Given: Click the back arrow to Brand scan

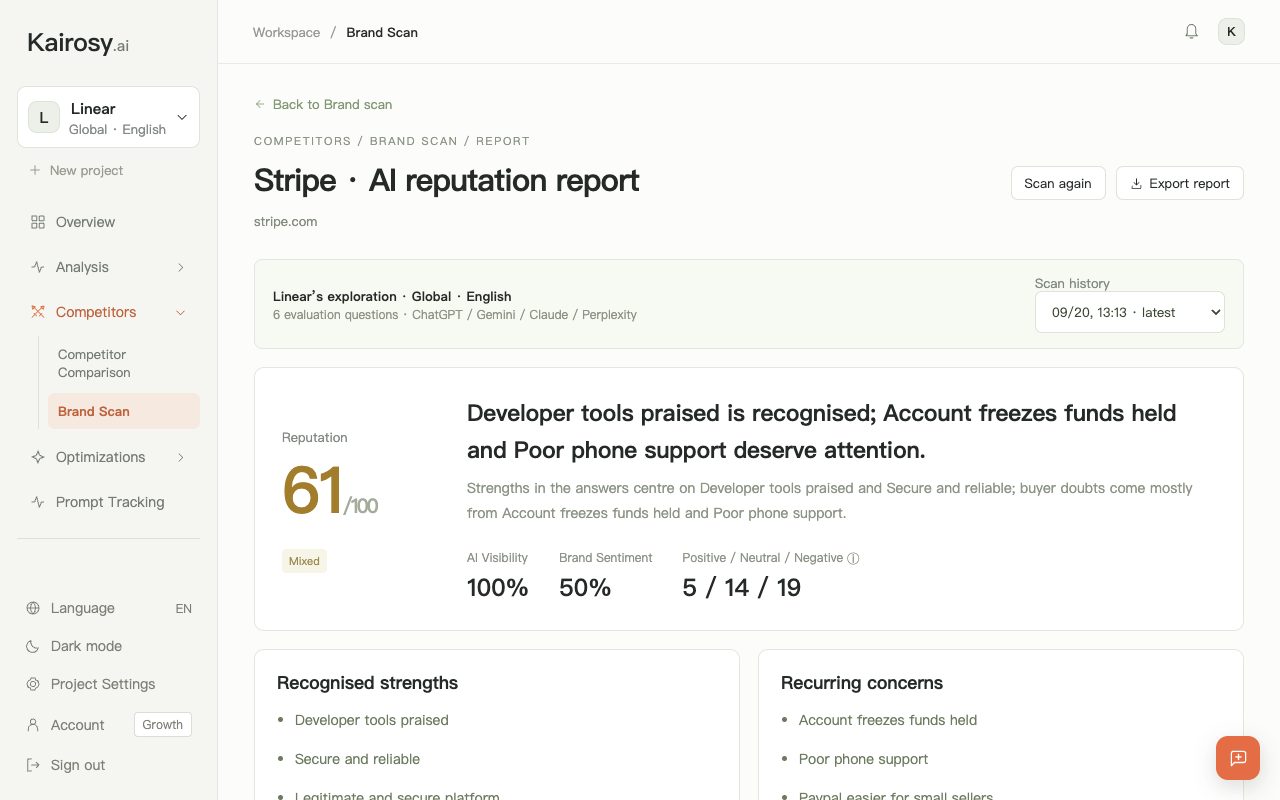Looking at the screenshot, I should click(260, 104).
